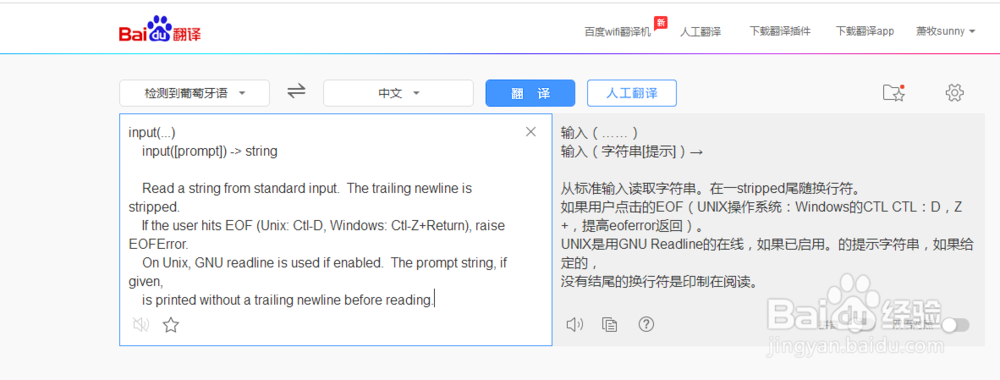Click the blue 翻译 button

(531, 93)
